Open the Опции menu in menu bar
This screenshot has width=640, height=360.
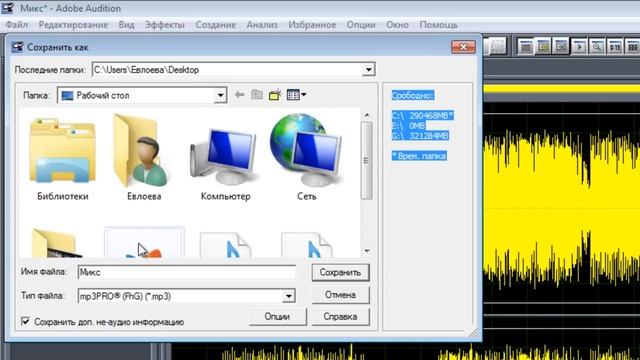click(x=361, y=25)
